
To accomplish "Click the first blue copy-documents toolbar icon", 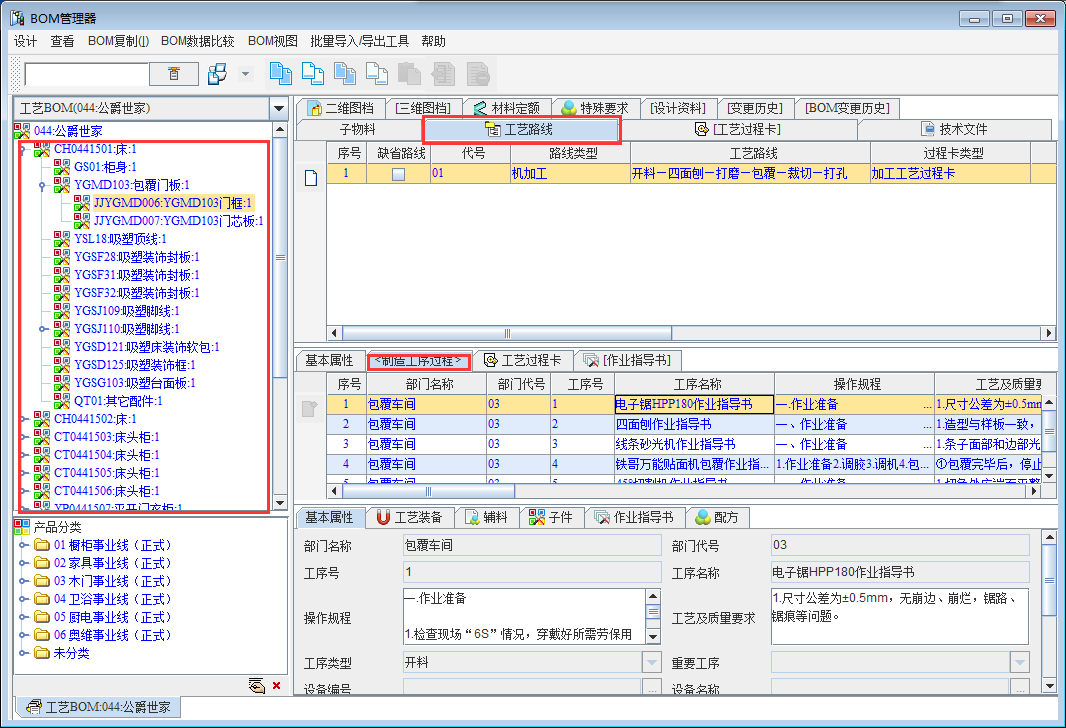I will click(x=281, y=74).
